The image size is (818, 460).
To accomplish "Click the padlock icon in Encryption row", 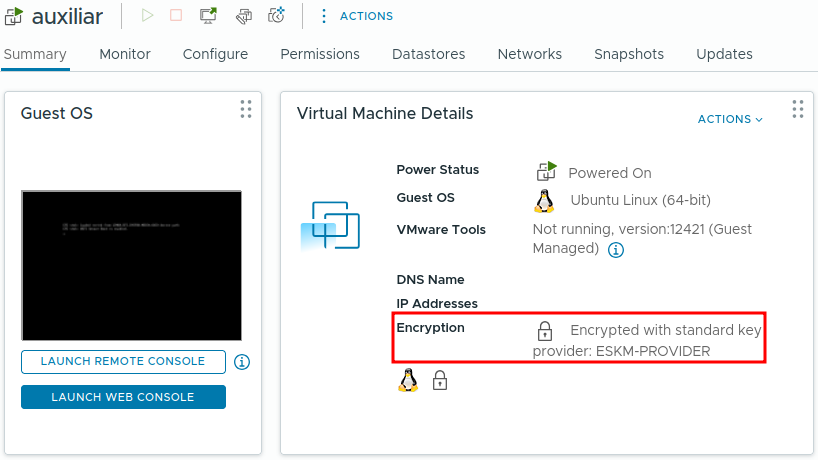I will point(545,331).
